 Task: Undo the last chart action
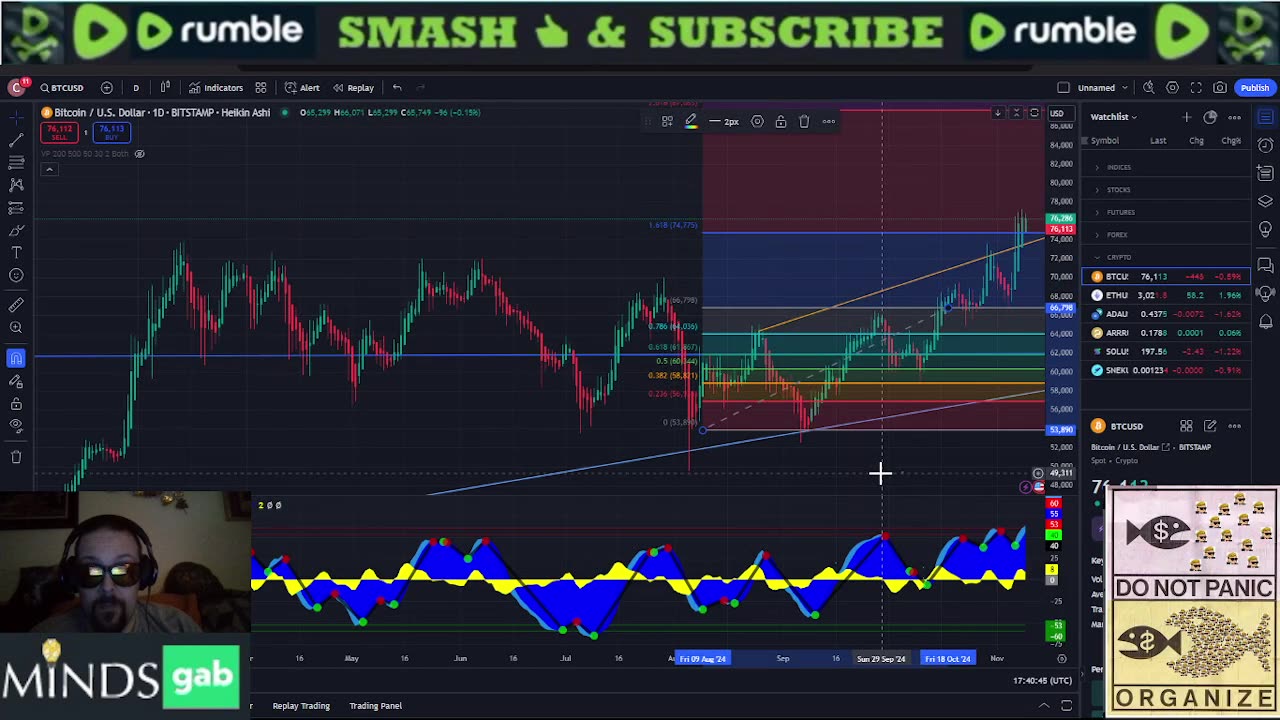(x=397, y=88)
